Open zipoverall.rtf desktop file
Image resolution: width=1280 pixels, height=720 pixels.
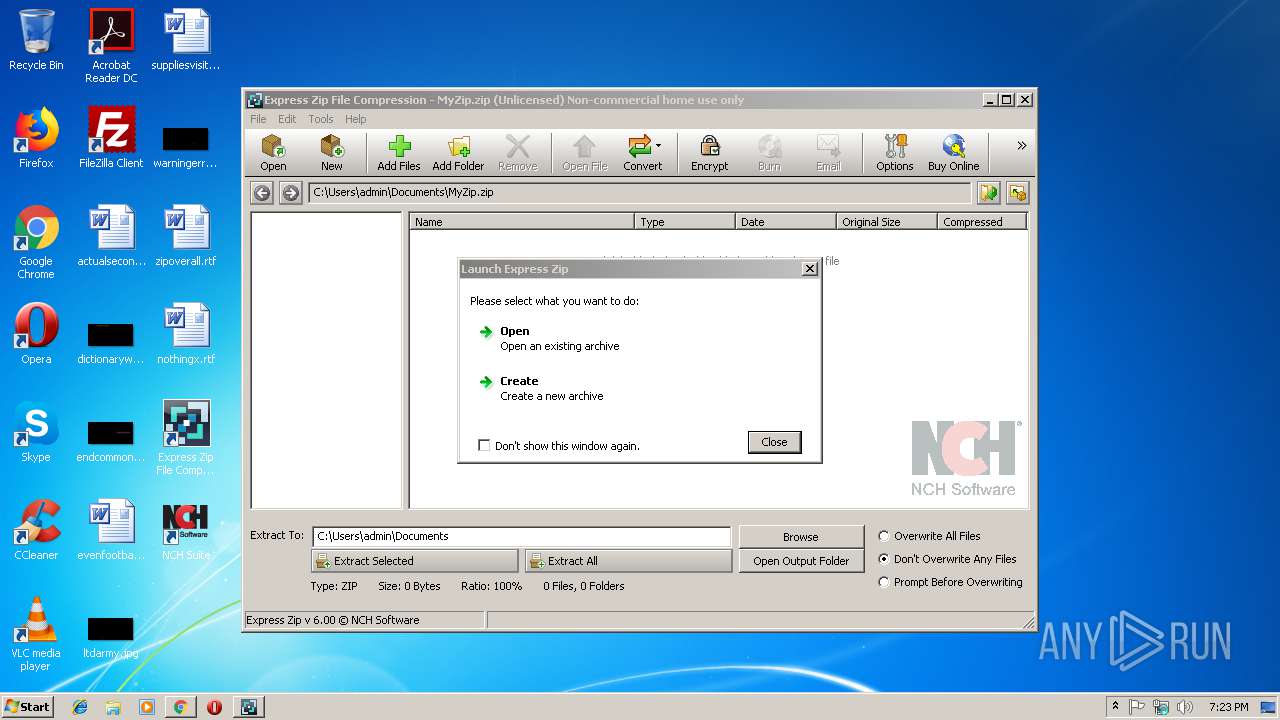click(186, 236)
